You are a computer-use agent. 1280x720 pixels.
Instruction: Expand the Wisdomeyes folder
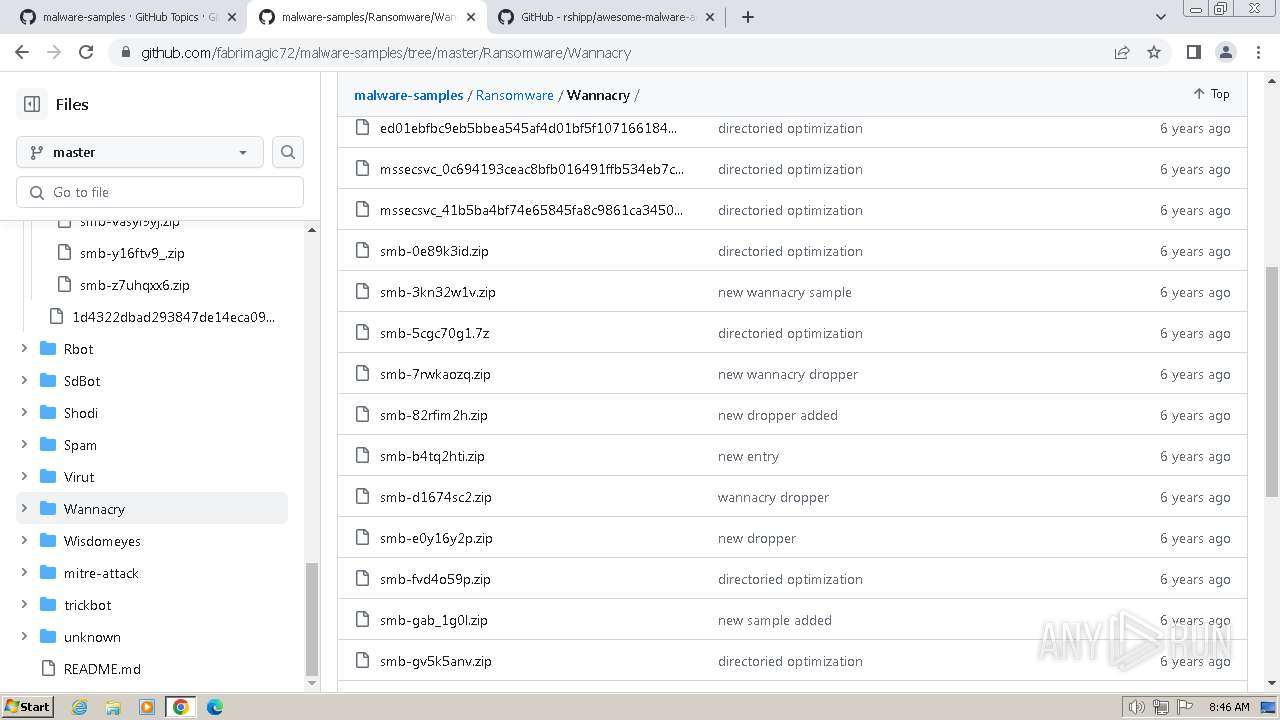coord(24,541)
